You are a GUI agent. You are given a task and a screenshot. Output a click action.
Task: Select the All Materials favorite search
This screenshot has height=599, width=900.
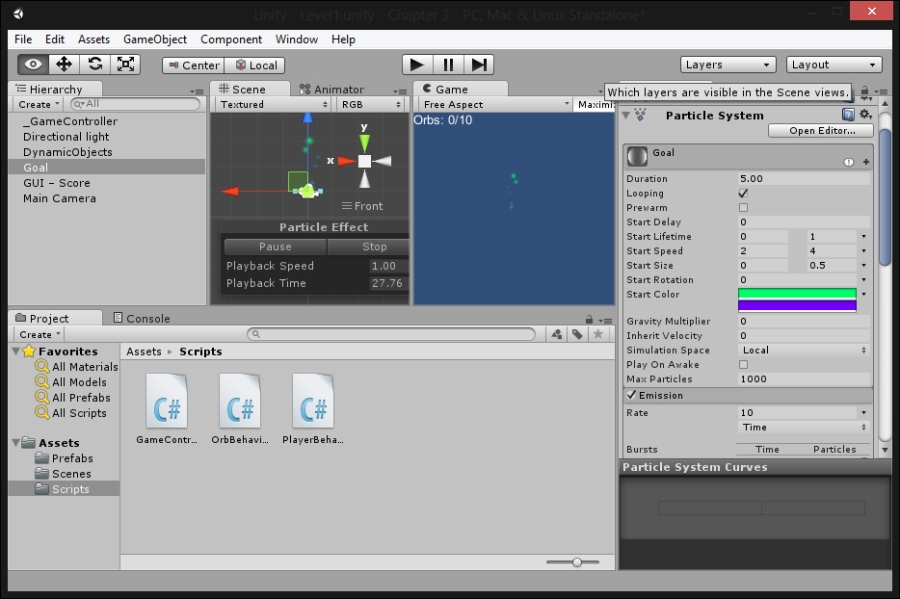(77, 367)
